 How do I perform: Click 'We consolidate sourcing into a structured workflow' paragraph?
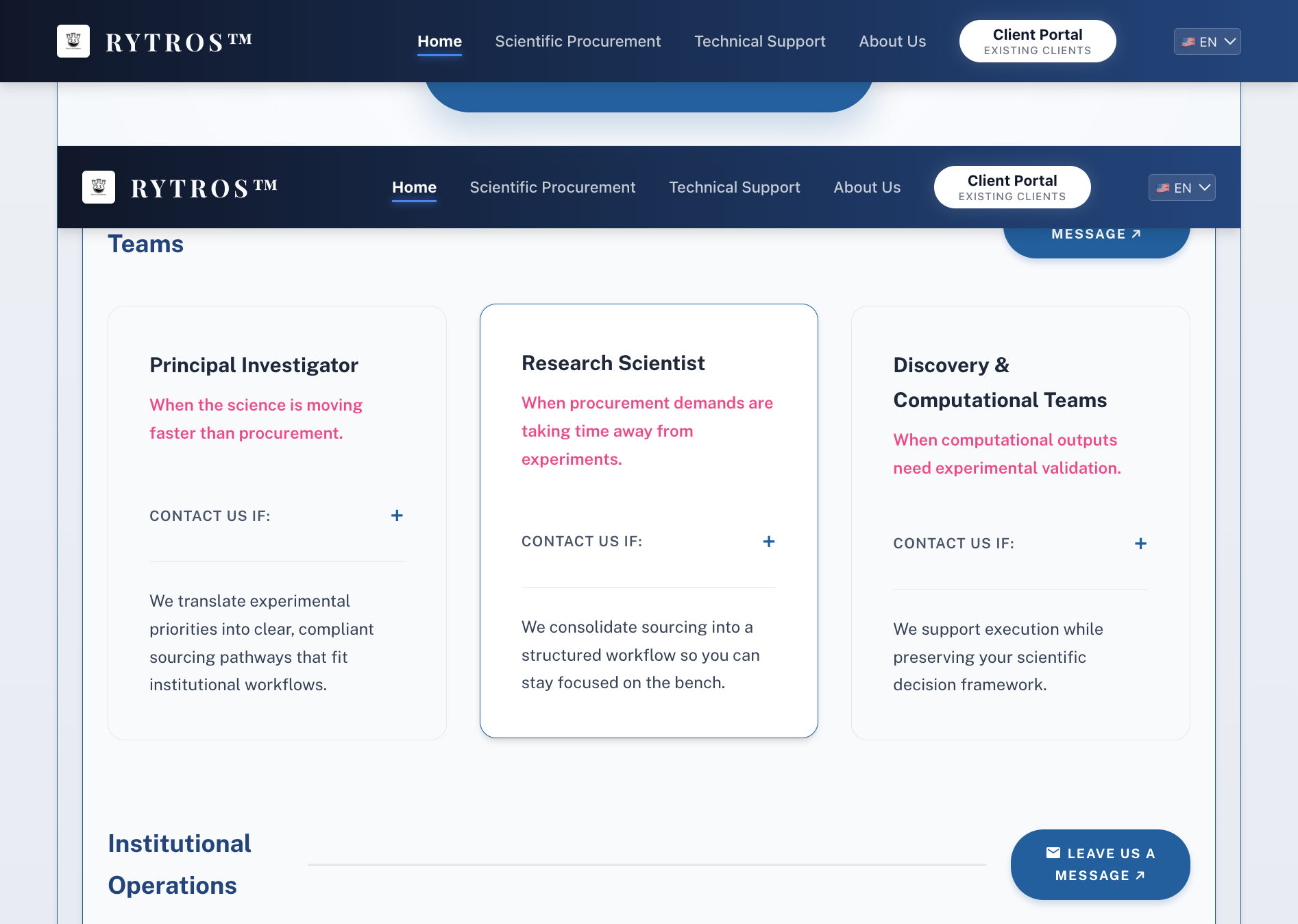click(640, 655)
